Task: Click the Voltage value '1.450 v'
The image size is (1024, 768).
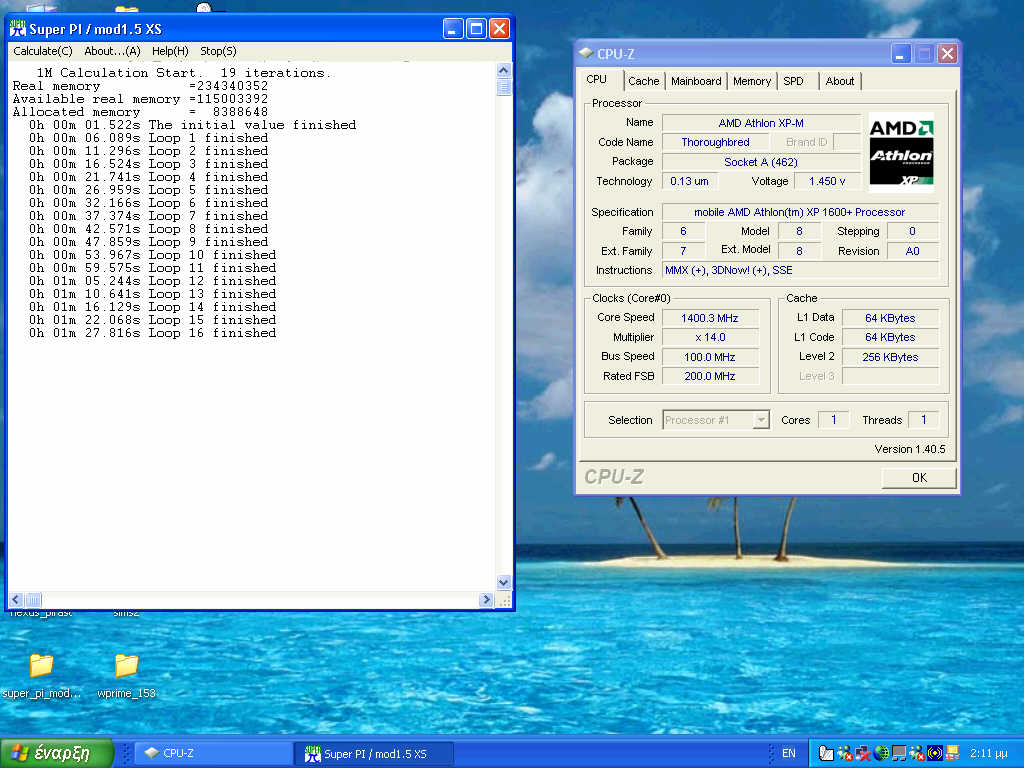Action: tap(827, 181)
